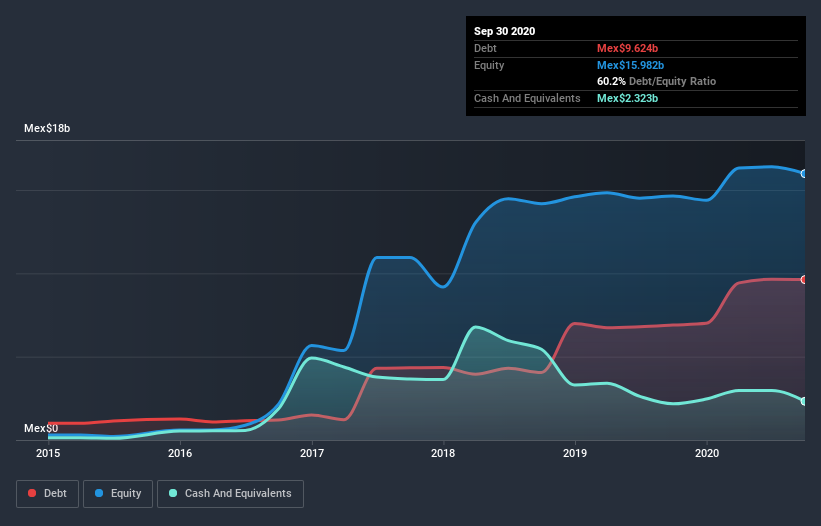
Task: Click the Mex$15.982b equity value
Action: tap(630, 65)
